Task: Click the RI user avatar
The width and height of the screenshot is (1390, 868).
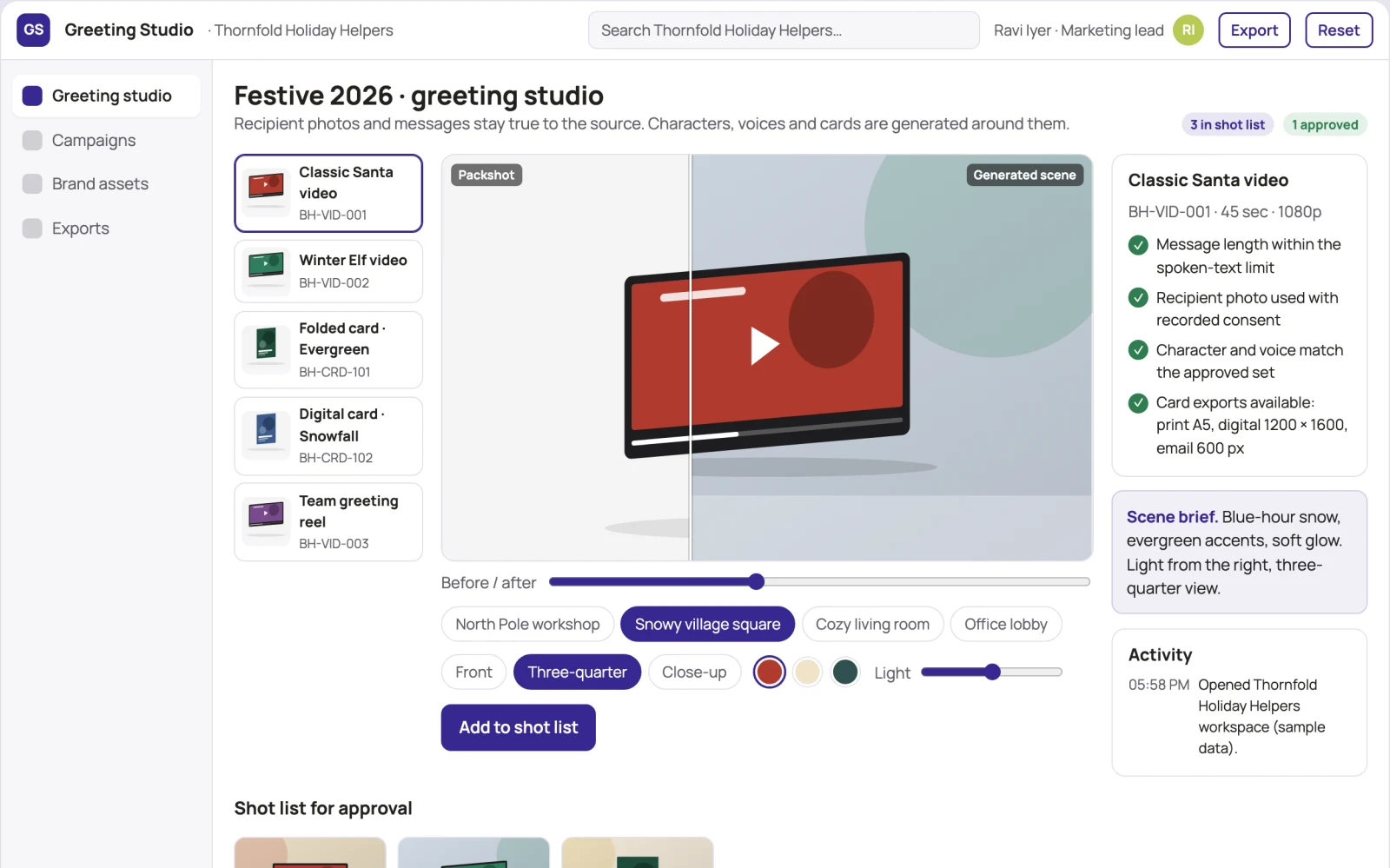Action: (1188, 30)
